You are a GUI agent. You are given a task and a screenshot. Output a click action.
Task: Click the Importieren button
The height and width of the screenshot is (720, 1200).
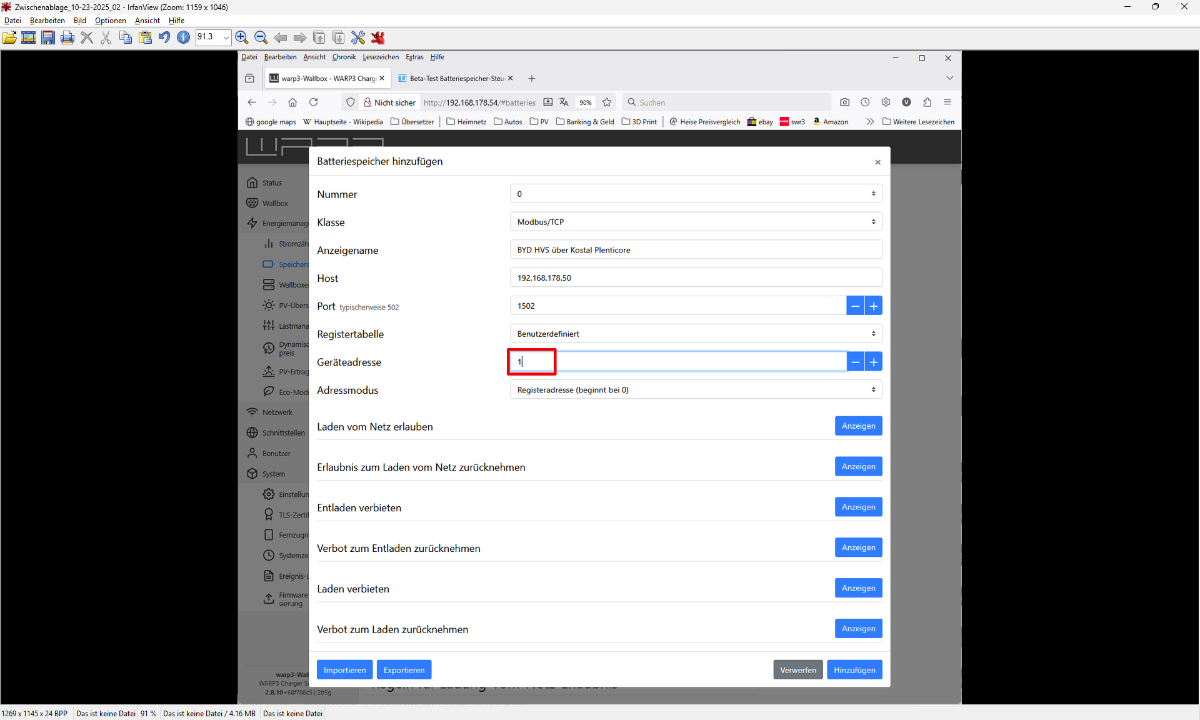[345, 670]
